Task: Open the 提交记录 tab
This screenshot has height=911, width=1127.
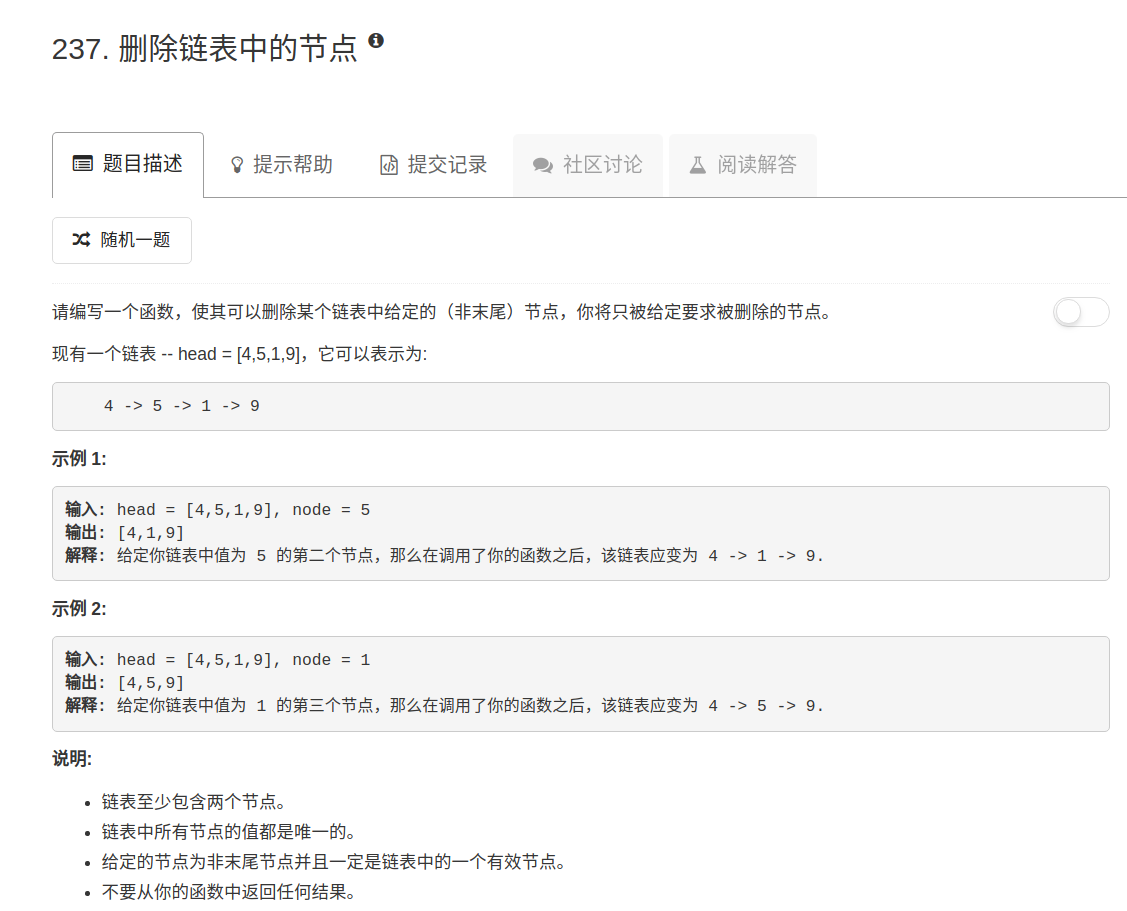Action: pyautogui.click(x=433, y=165)
